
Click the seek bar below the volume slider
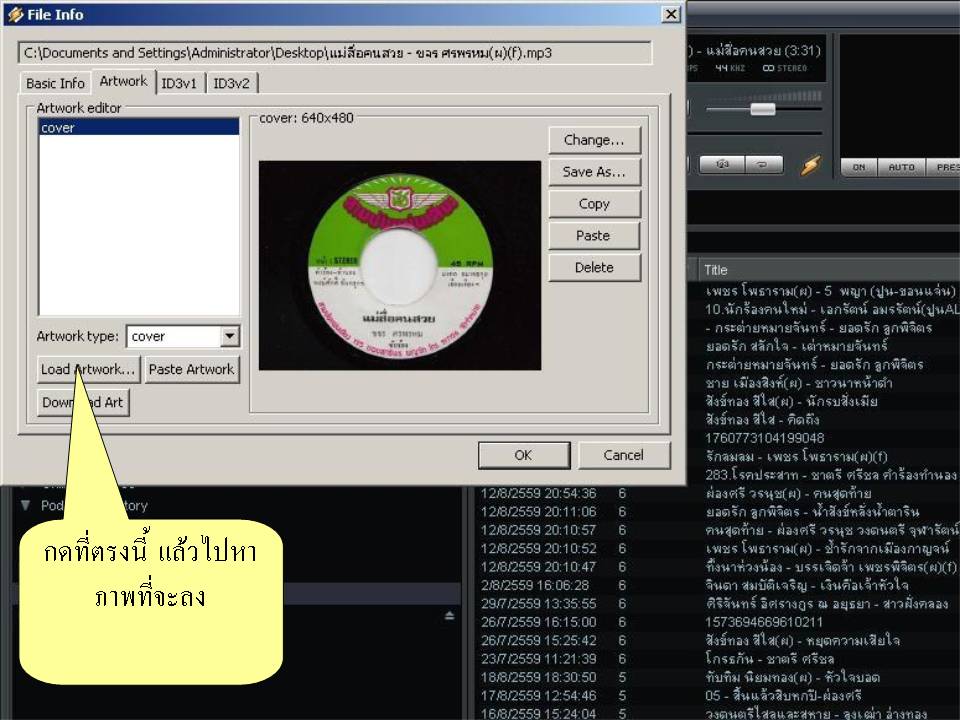click(755, 132)
